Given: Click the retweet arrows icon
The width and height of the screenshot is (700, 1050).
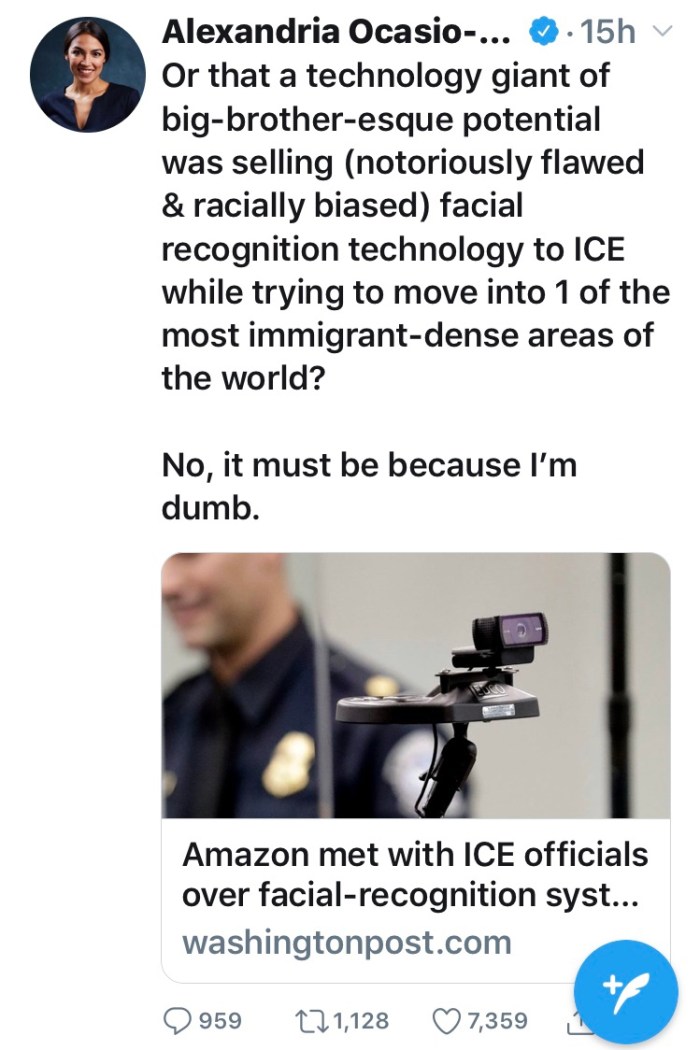Looking at the screenshot, I should tap(313, 1020).
